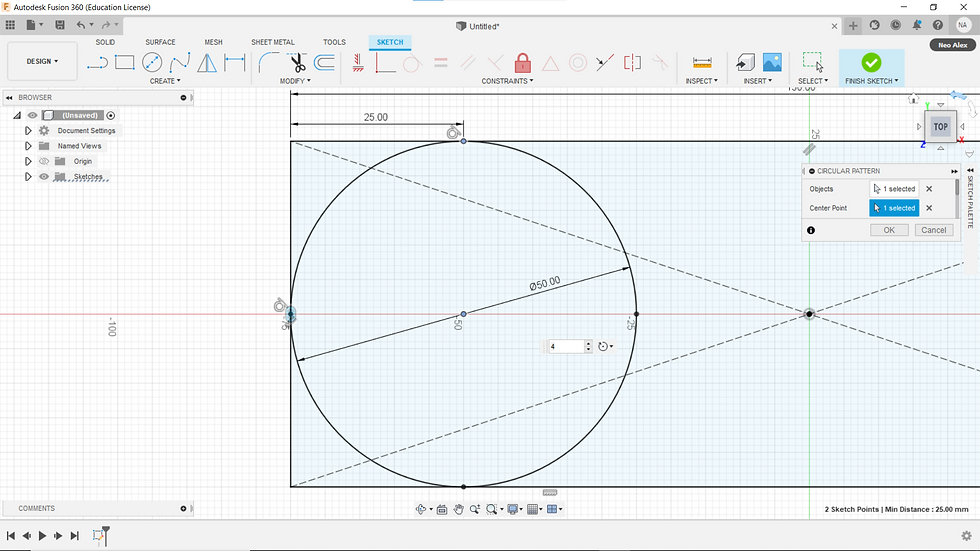Open the INSERT dropdown menu
This screenshot has height=551, width=980.
pyautogui.click(x=758, y=81)
